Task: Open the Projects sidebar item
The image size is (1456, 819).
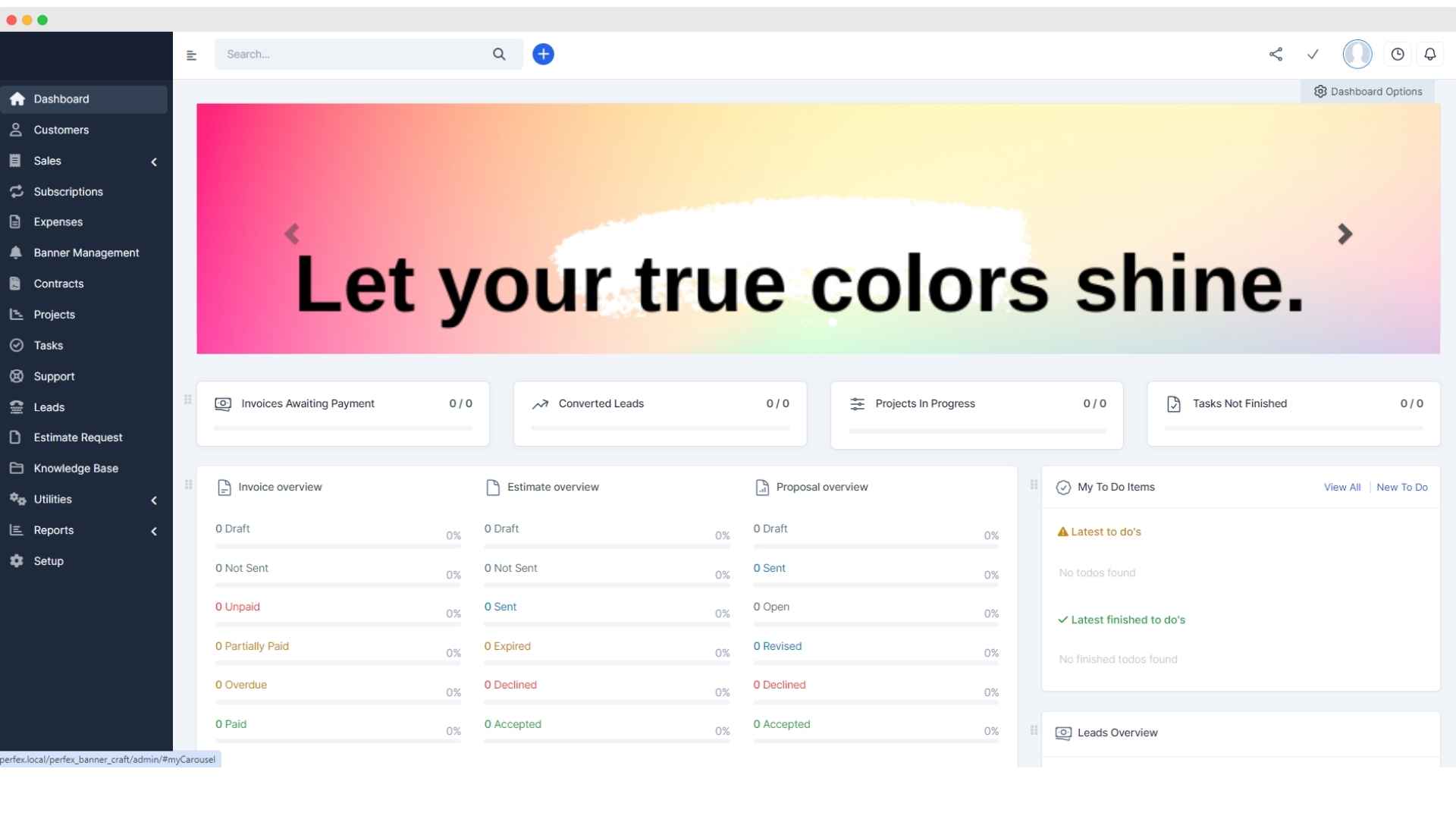Action: tap(54, 314)
